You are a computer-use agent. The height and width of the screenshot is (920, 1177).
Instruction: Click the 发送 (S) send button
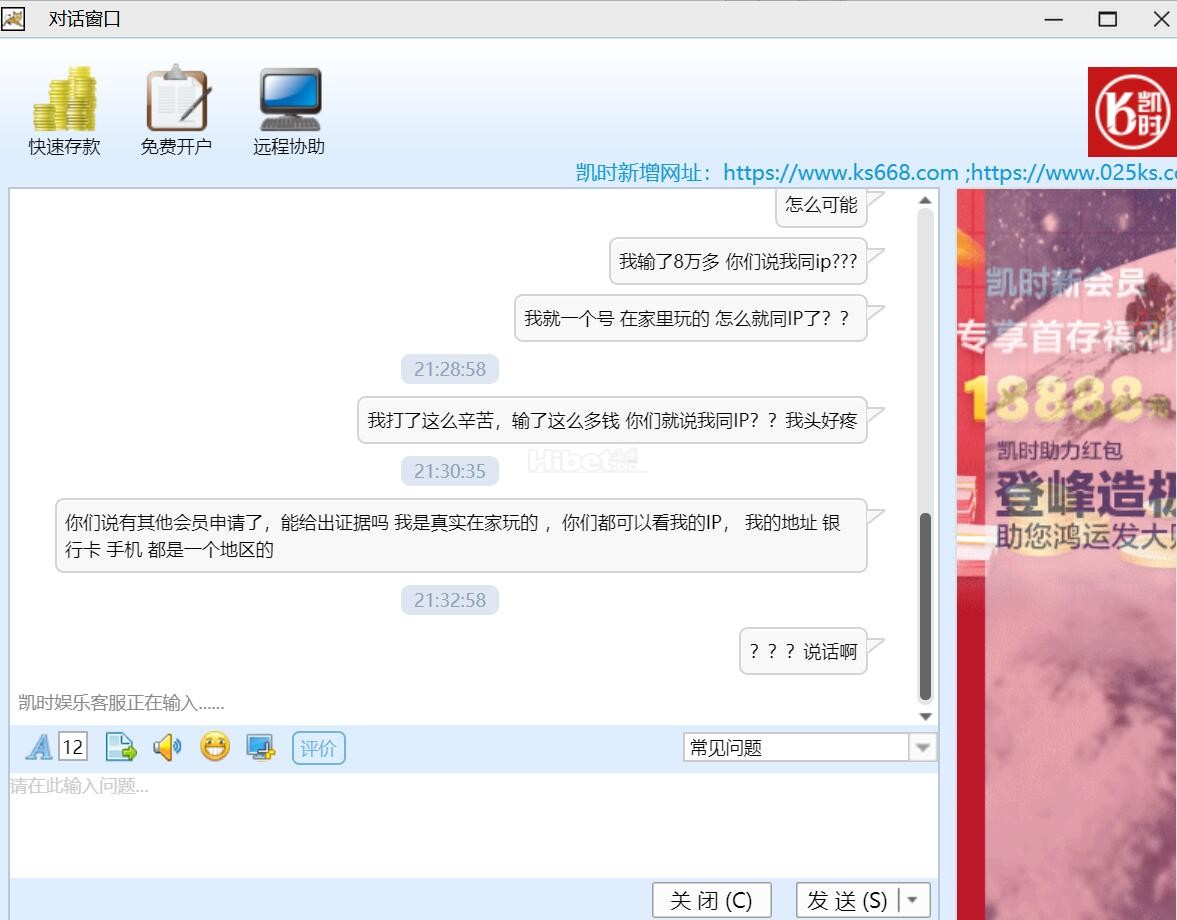[847, 900]
